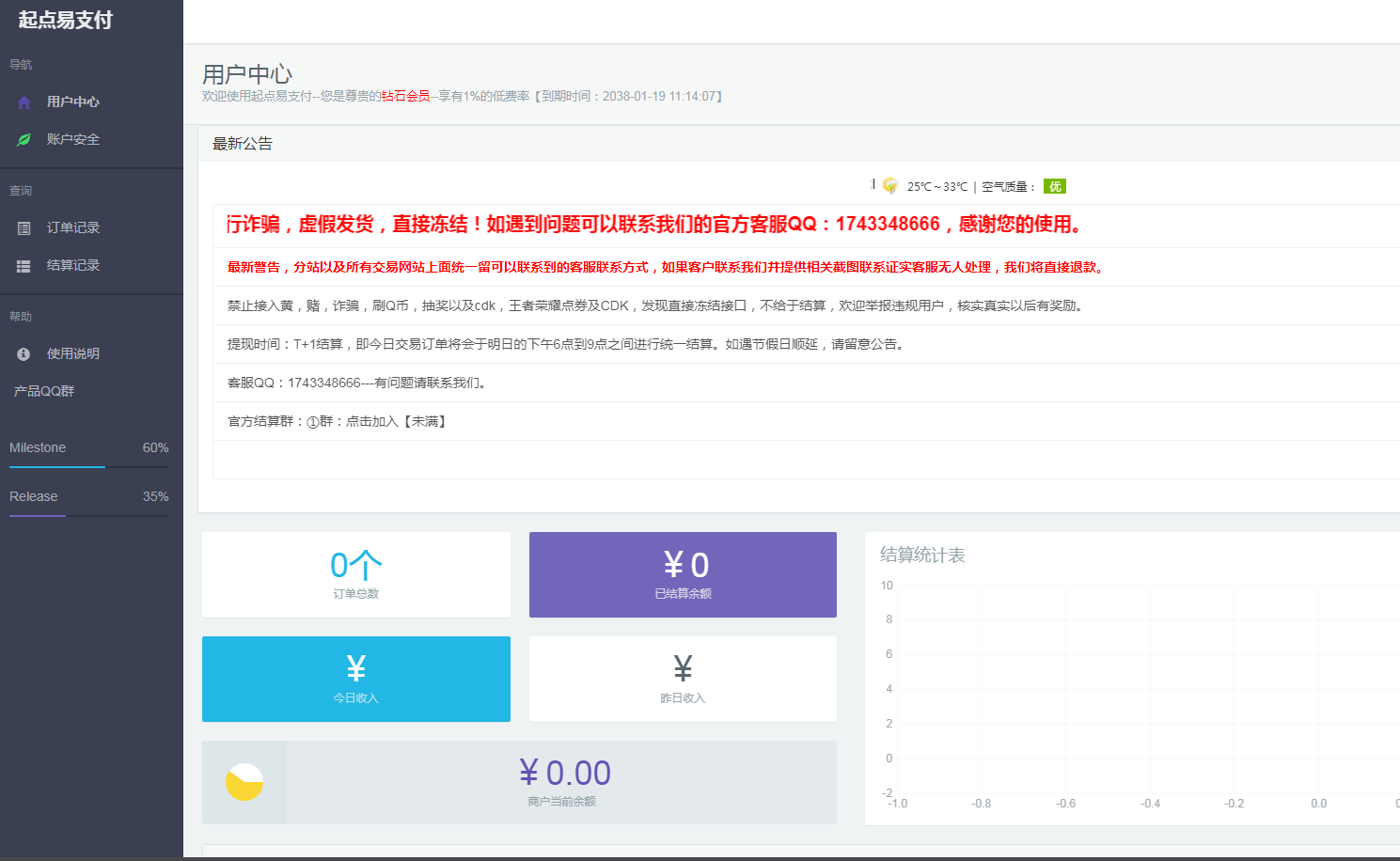Viewport: 1400px width, 861px height.
Task: Click the weather icon in the announcement area
Action: (888, 185)
